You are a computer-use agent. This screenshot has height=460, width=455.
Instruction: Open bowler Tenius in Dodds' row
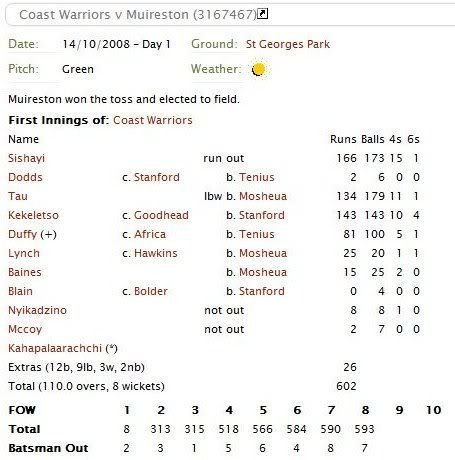(x=257, y=177)
